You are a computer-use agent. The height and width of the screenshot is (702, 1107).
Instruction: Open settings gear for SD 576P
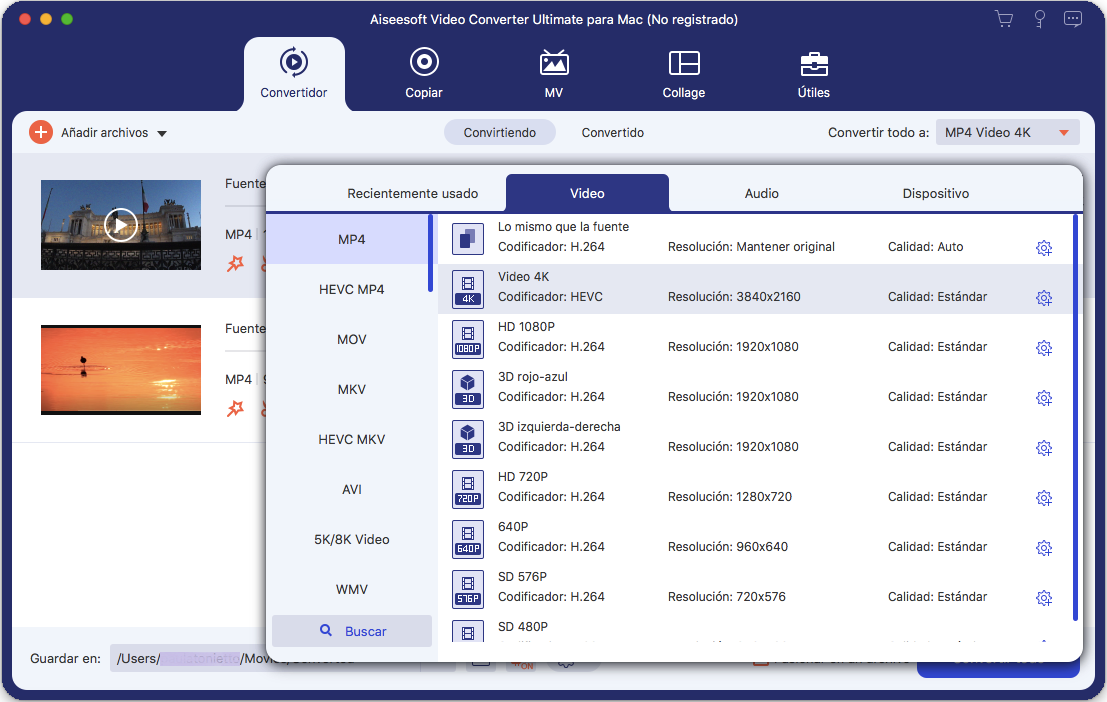click(1043, 598)
